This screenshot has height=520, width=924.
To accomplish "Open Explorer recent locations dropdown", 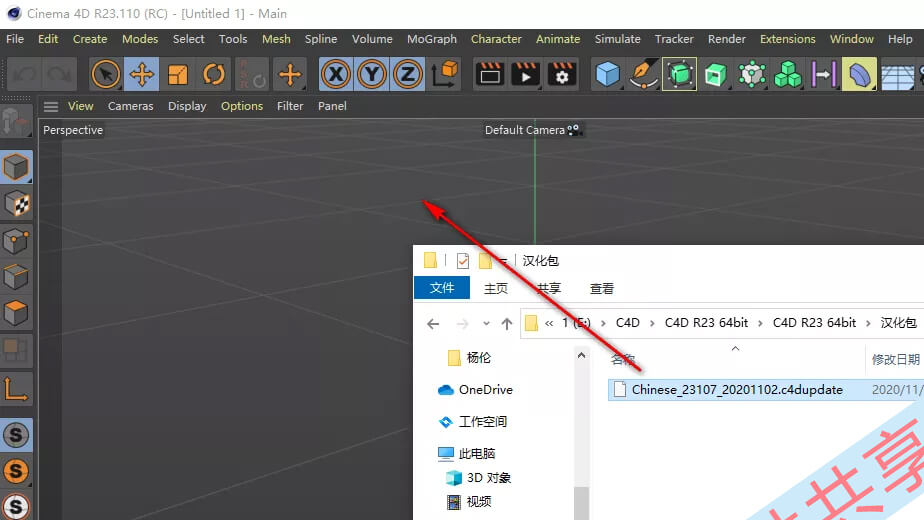I will pyautogui.click(x=486, y=324).
